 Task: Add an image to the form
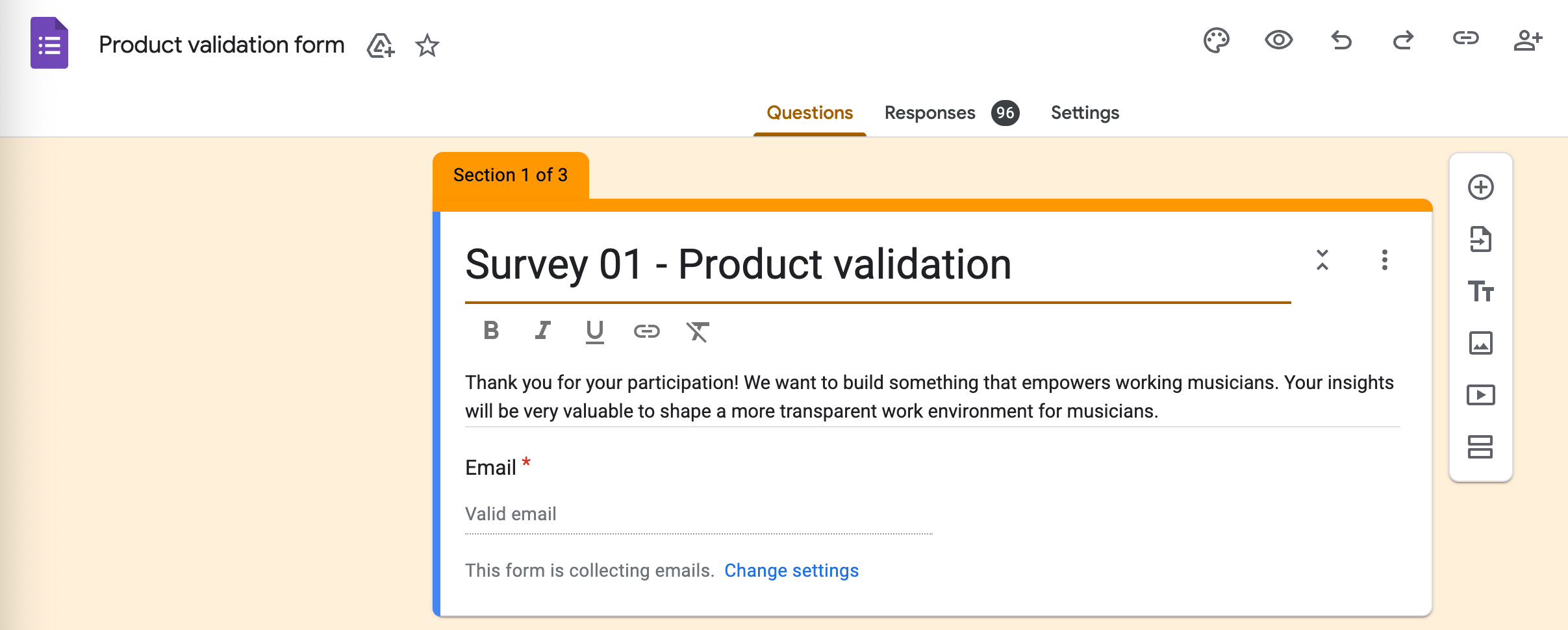pyautogui.click(x=1480, y=343)
